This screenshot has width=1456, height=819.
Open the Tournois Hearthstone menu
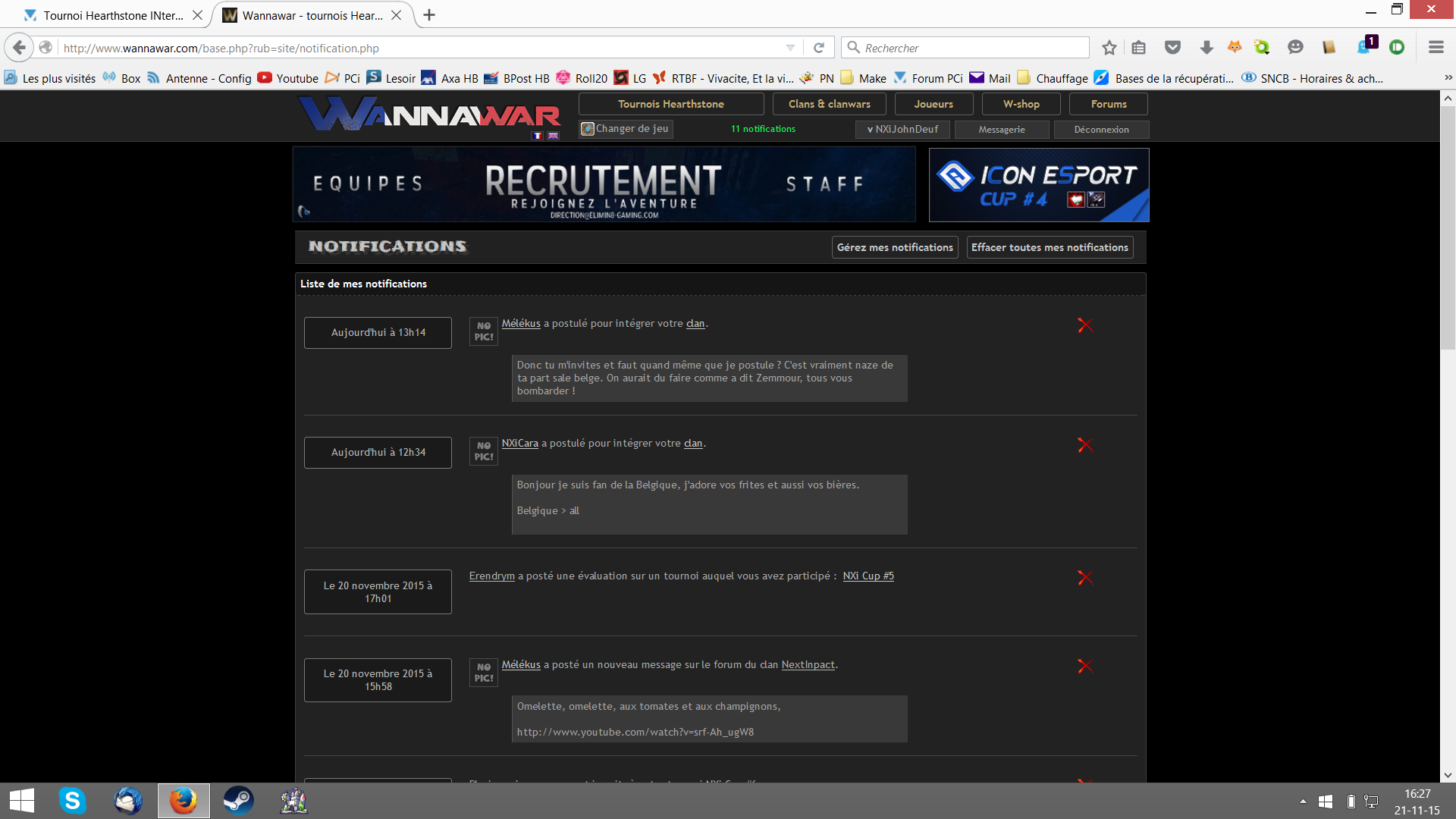pos(671,104)
